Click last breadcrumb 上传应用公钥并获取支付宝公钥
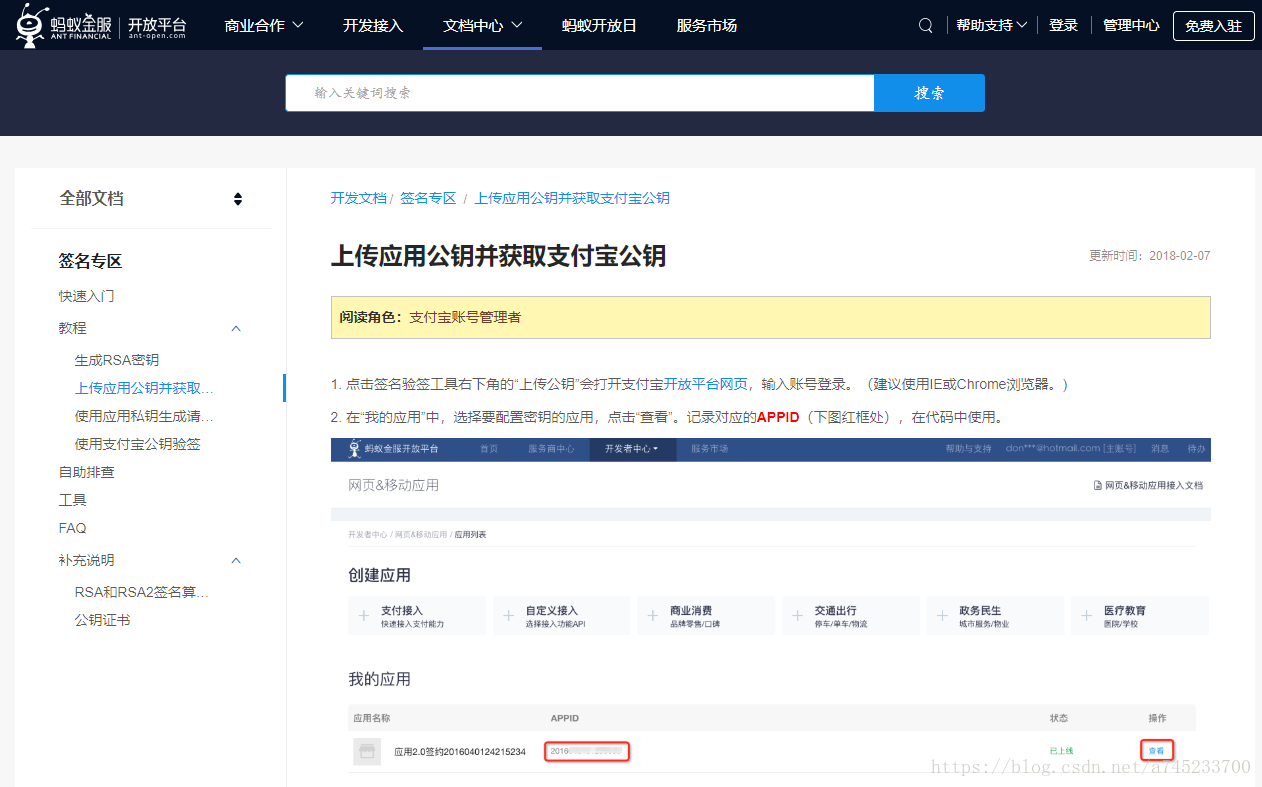1262x787 pixels. (572, 198)
